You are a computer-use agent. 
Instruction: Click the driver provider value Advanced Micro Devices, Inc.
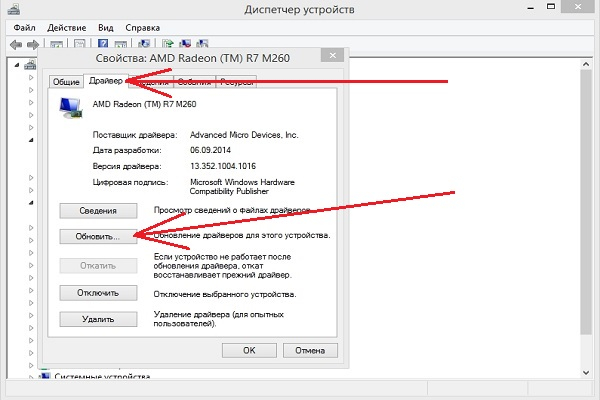(244, 135)
